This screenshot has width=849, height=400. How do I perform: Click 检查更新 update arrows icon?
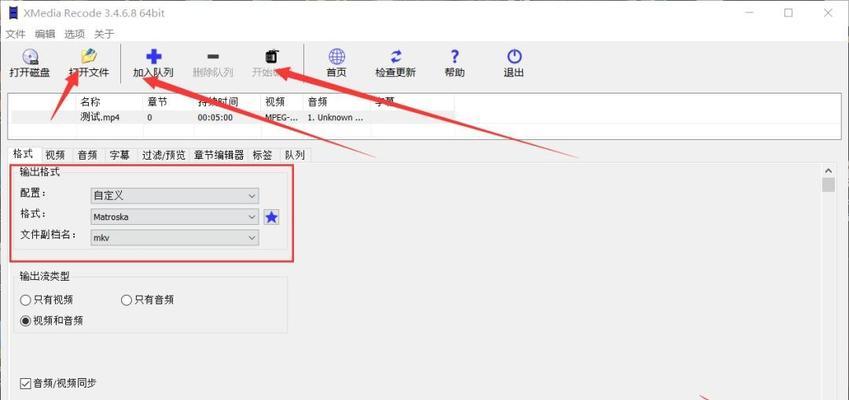396,56
